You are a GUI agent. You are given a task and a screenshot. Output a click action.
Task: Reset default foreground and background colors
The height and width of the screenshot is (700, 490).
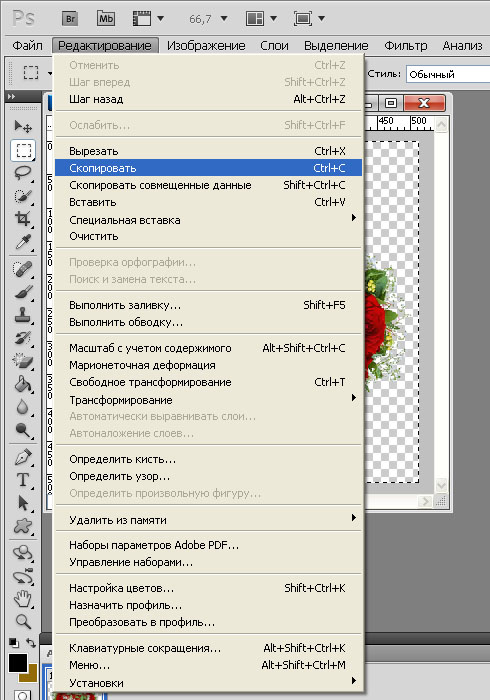click(x=14, y=643)
